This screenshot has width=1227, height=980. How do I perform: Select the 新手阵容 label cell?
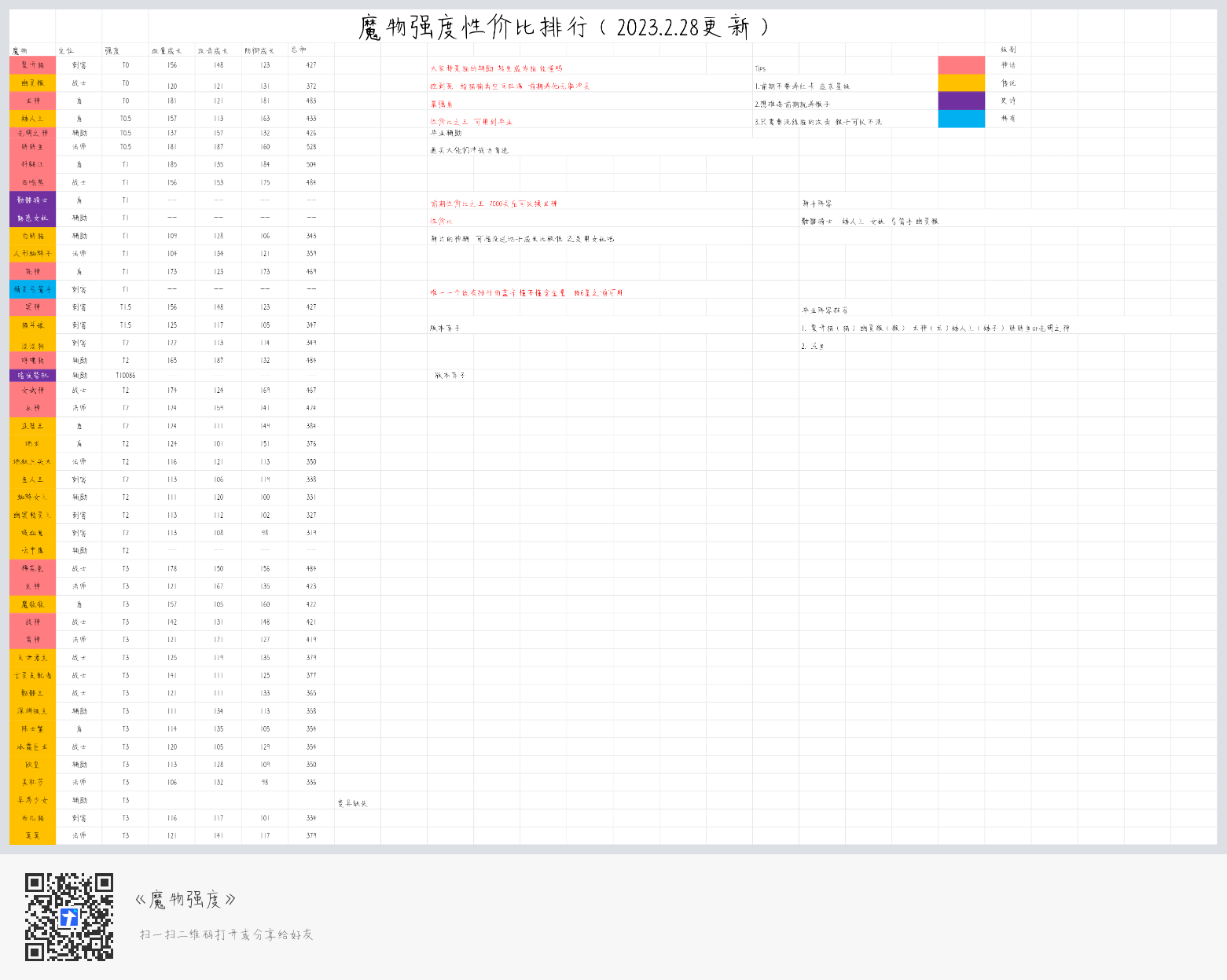(822, 204)
